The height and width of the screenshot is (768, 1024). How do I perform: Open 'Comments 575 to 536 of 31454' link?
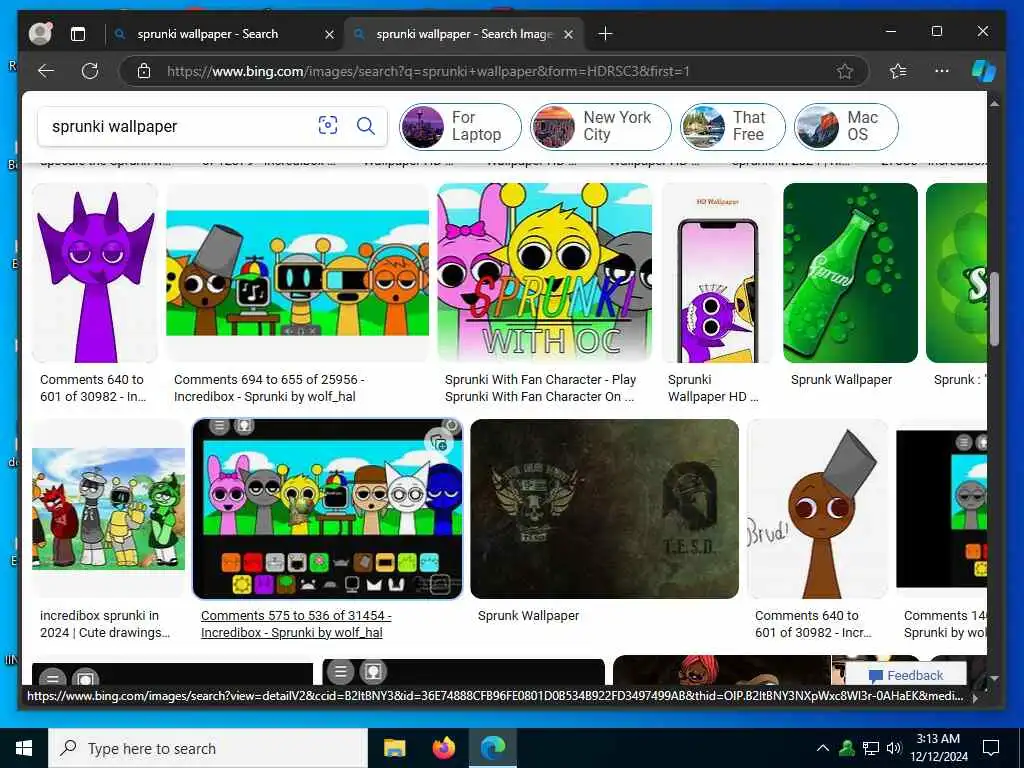click(296, 624)
